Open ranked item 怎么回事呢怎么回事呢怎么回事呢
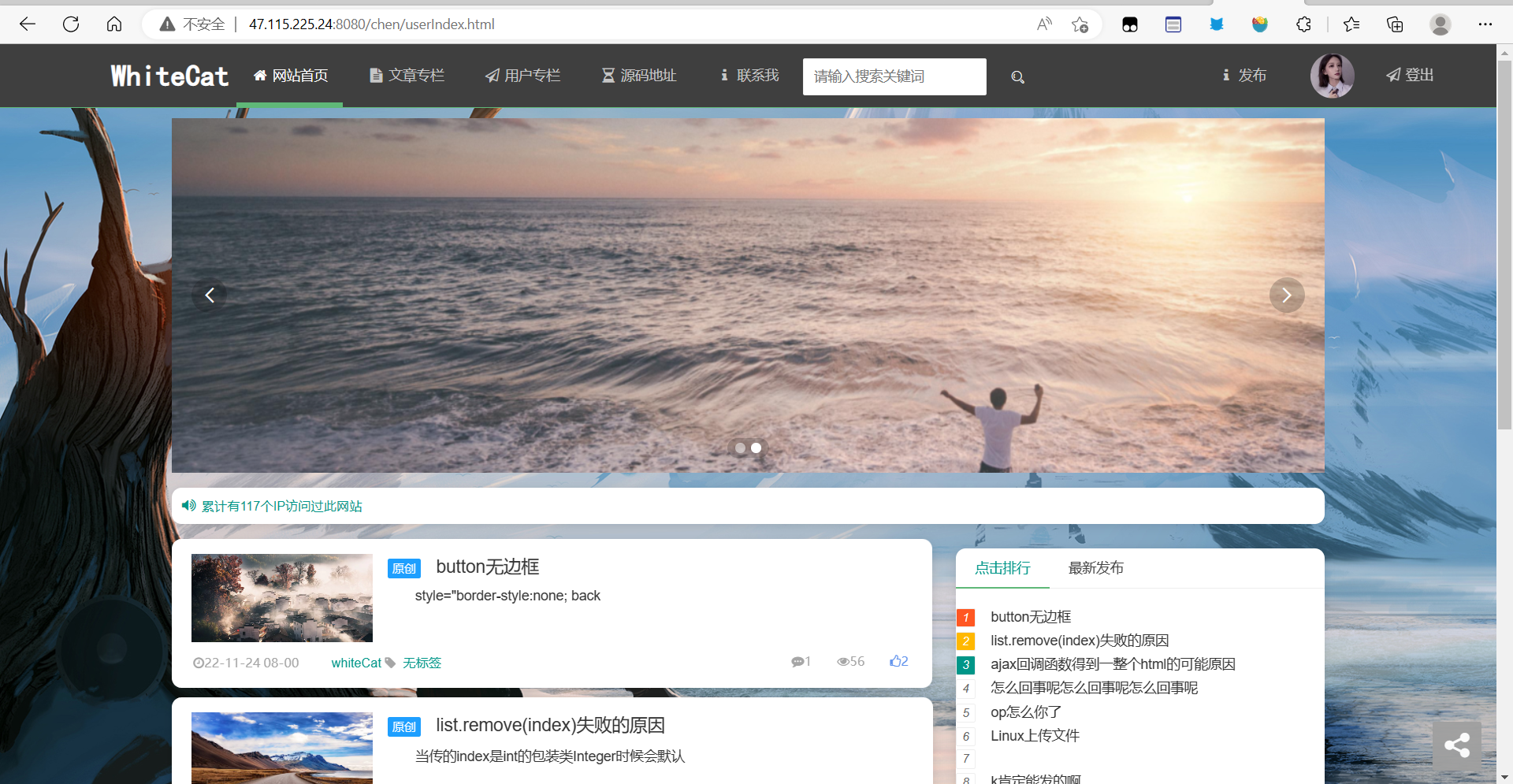 [x=1094, y=688]
